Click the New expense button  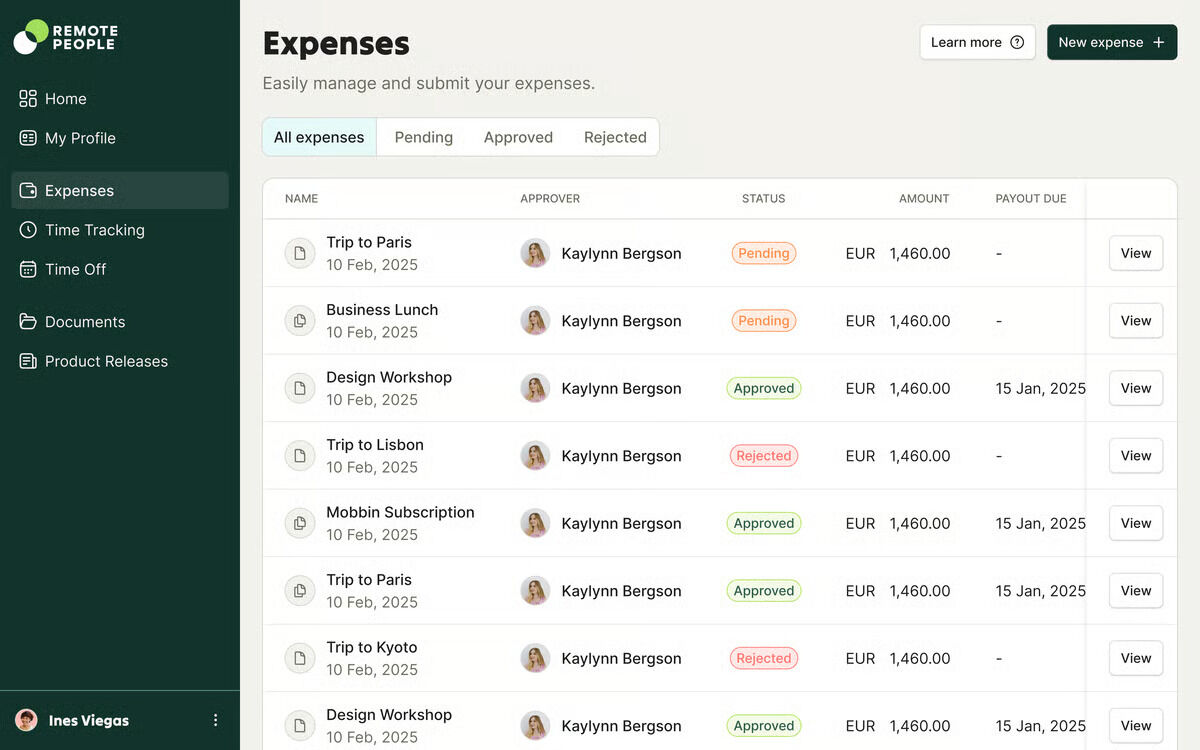[1111, 42]
